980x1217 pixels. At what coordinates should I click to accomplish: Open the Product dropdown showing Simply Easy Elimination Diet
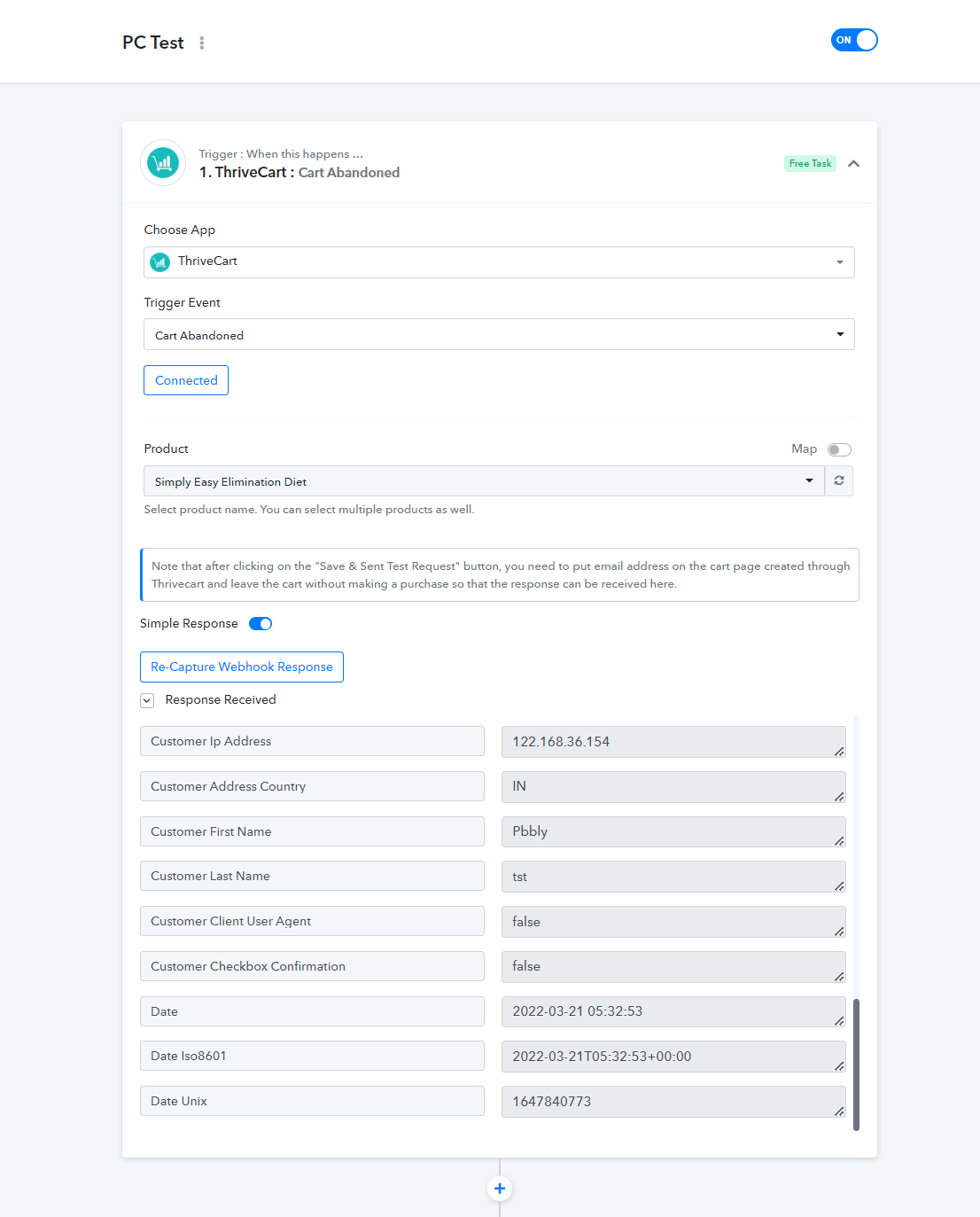click(484, 481)
